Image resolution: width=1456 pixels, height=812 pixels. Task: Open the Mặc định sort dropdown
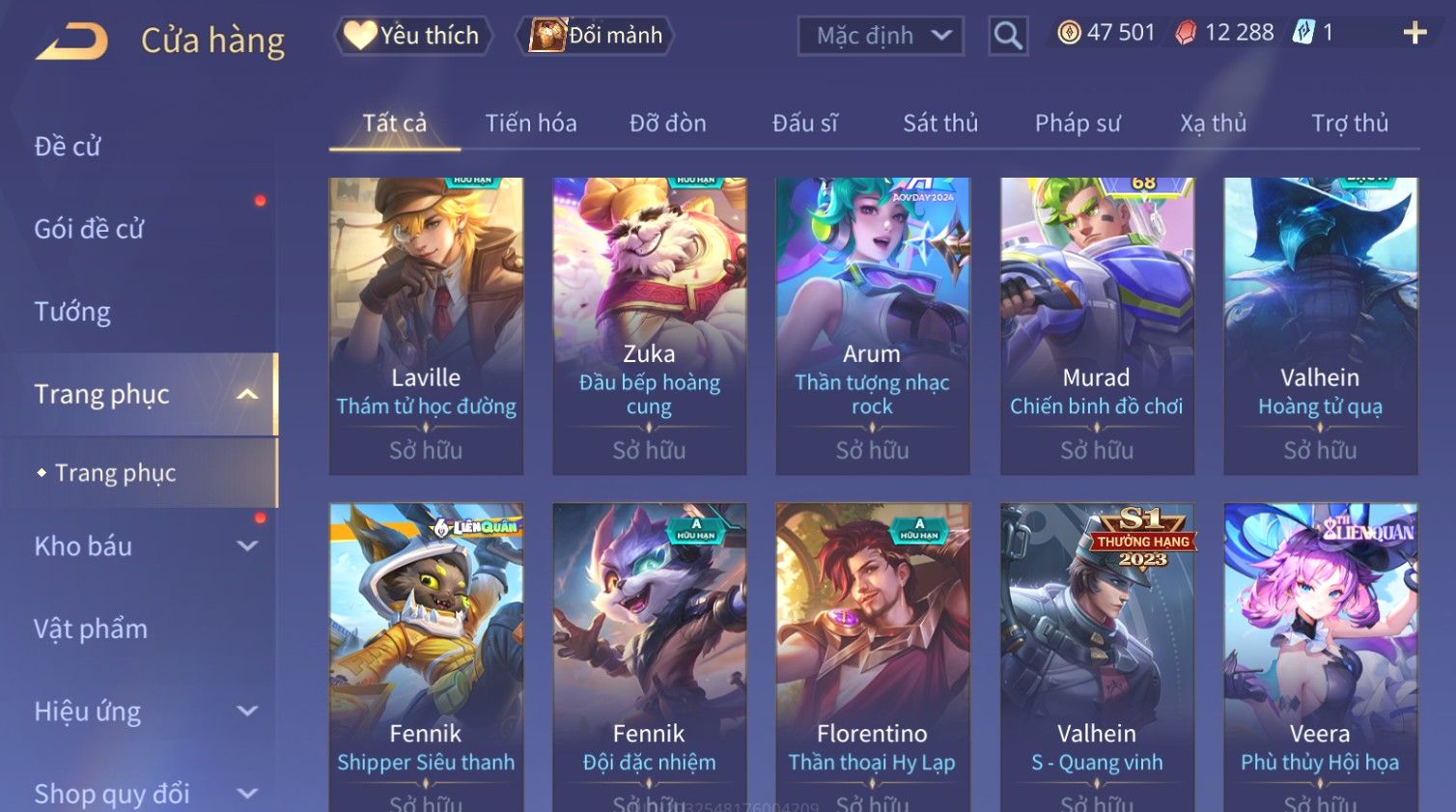[881, 36]
